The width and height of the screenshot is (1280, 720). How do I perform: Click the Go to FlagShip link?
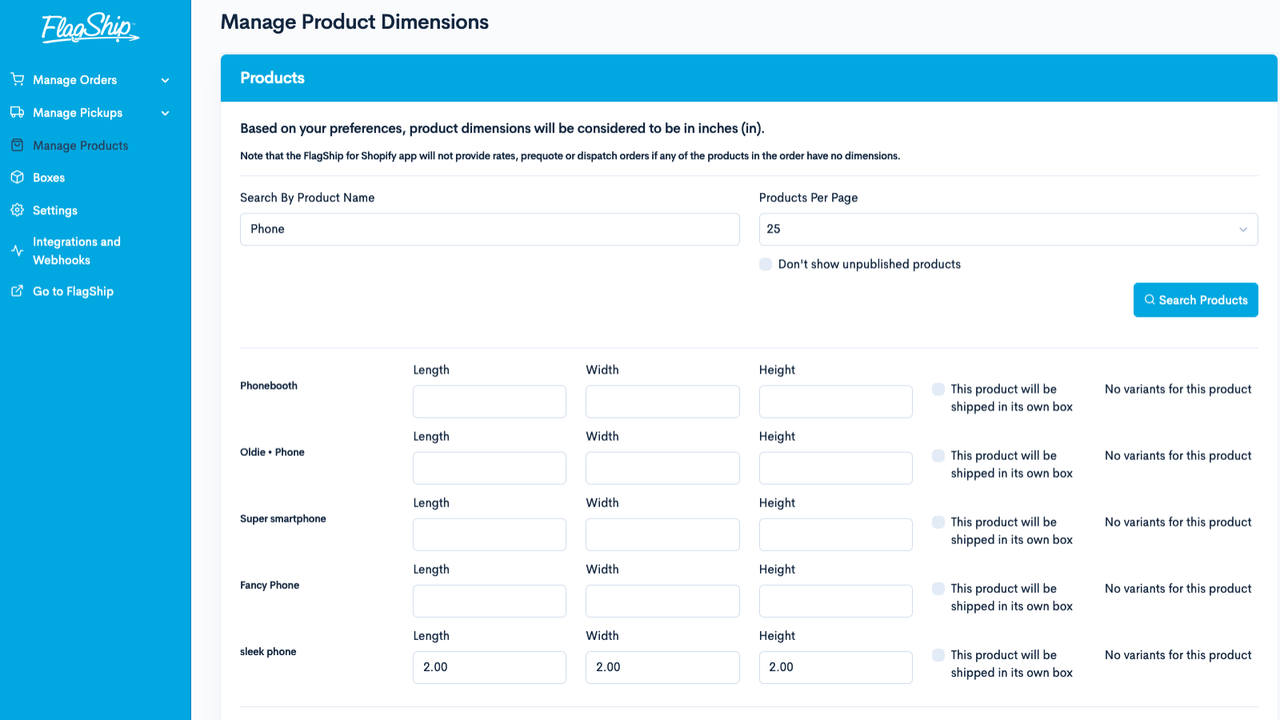click(73, 291)
